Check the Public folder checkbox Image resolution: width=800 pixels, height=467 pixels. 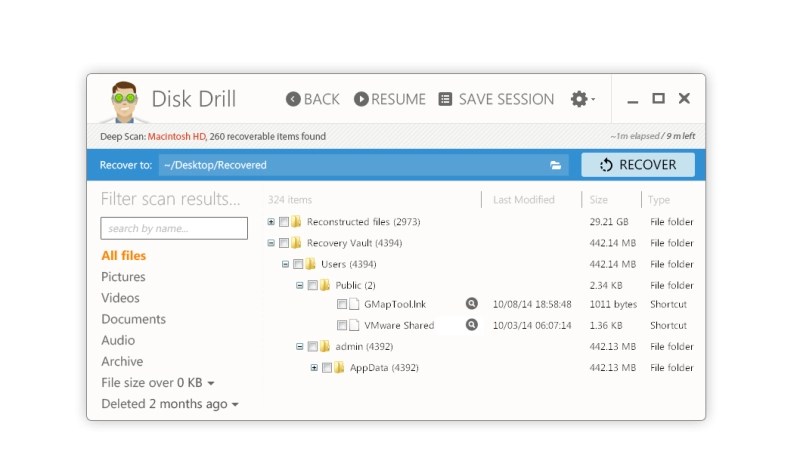[312, 285]
